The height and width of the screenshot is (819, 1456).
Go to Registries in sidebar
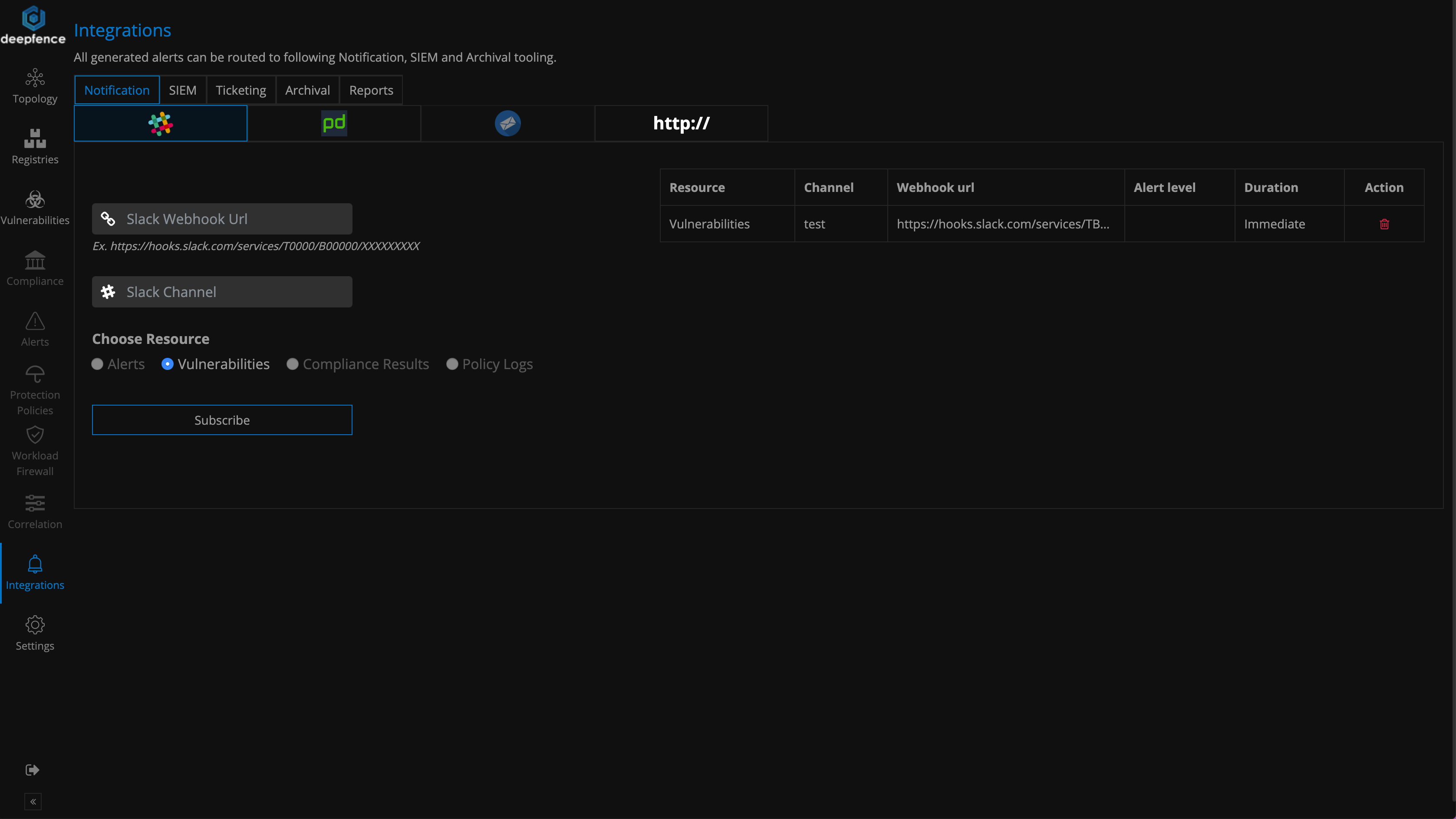(34, 146)
